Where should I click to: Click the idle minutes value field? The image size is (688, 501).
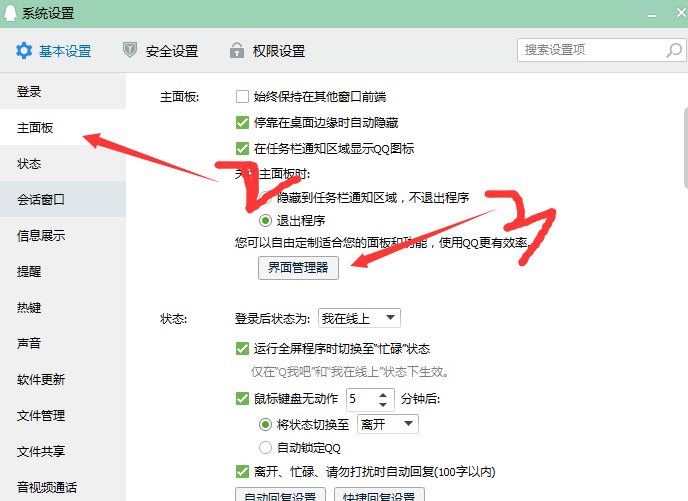(x=362, y=399)
